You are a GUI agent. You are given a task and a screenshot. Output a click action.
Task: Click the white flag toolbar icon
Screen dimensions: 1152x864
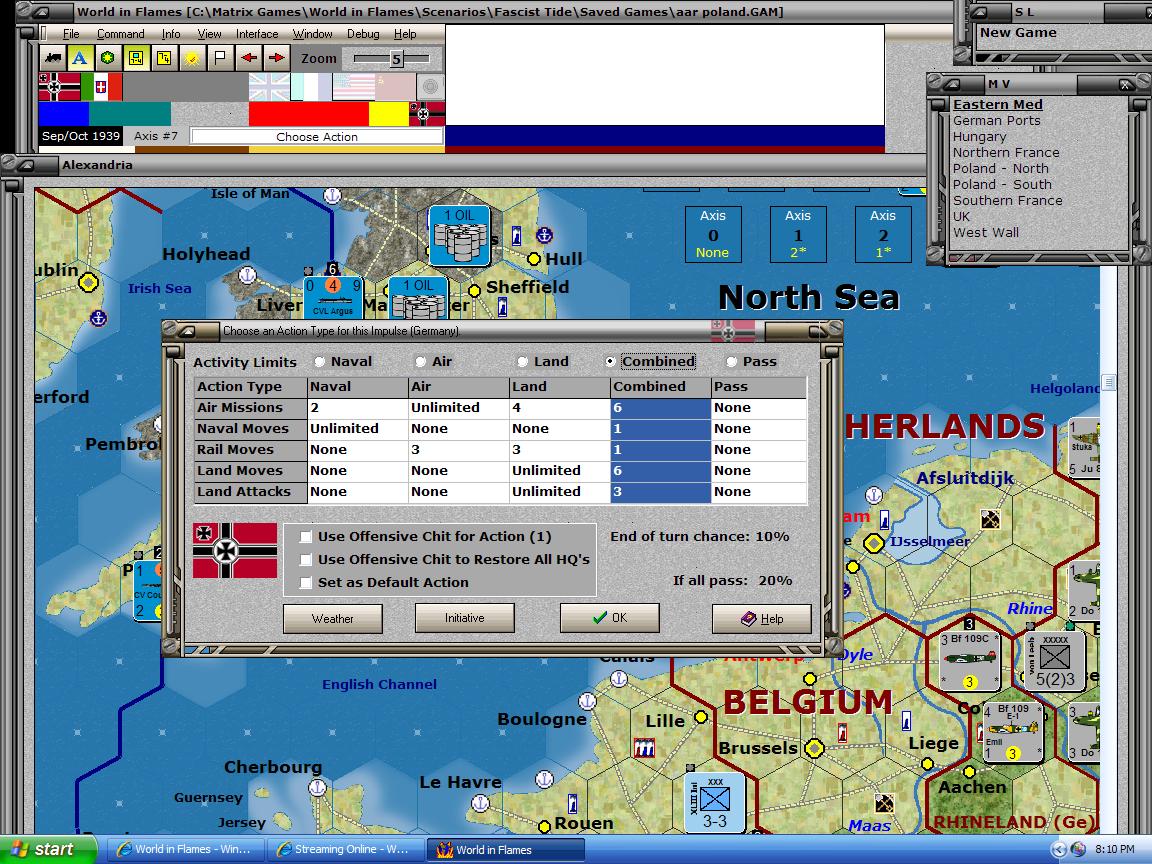click(x=220, y=58)
